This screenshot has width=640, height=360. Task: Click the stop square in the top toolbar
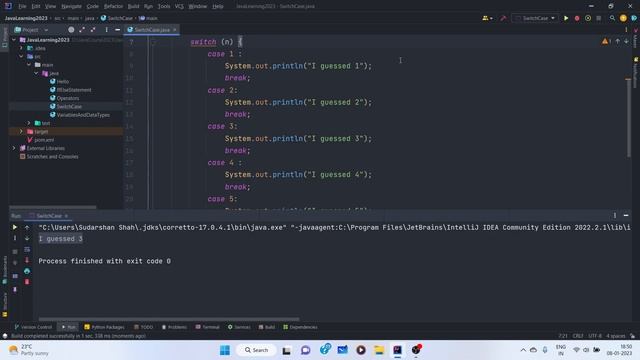[x=599, y=18]
